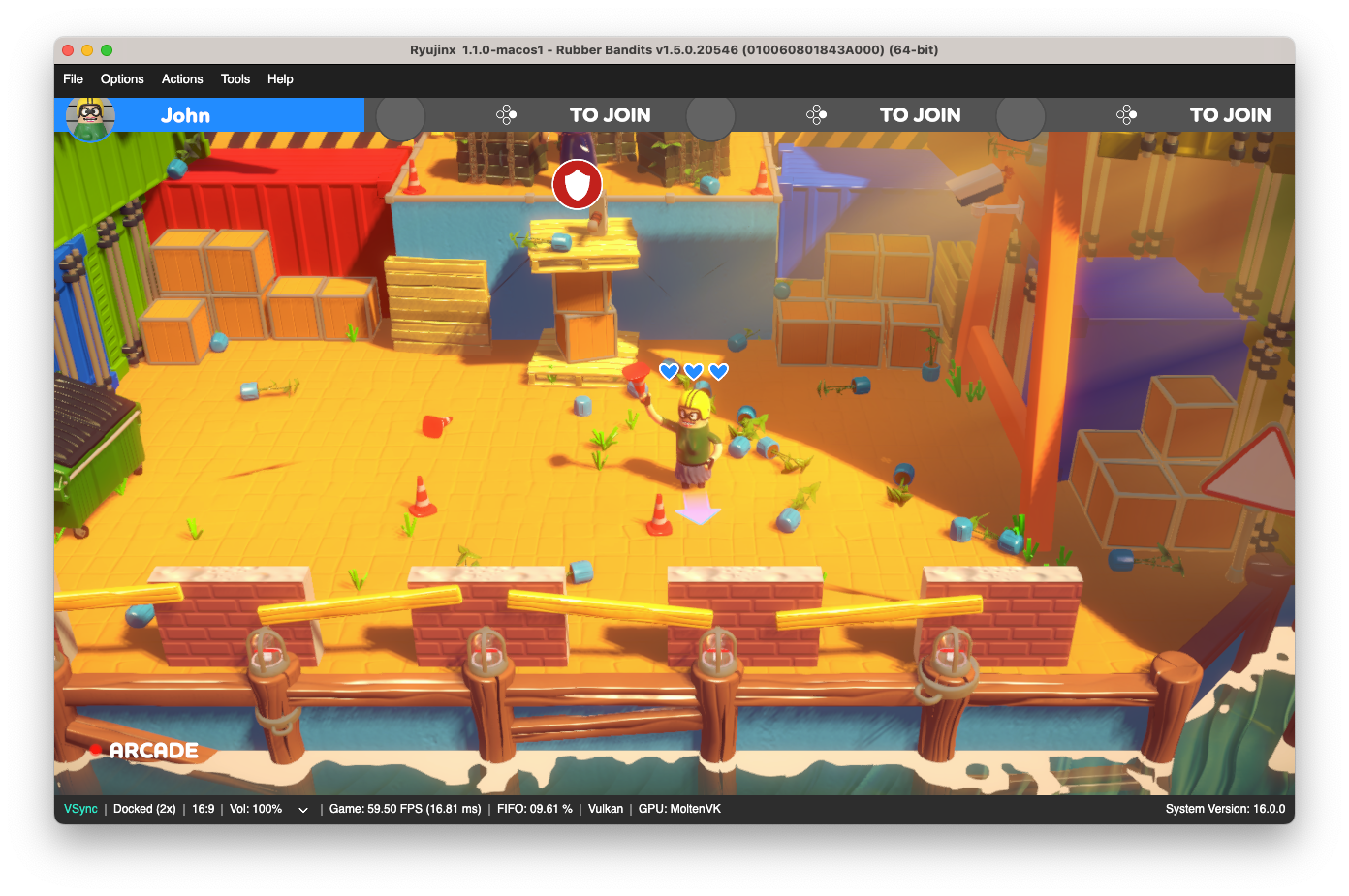The image size is (1349, 896).
Task: Click the security camera on the pole
Action: coord(981,186)
